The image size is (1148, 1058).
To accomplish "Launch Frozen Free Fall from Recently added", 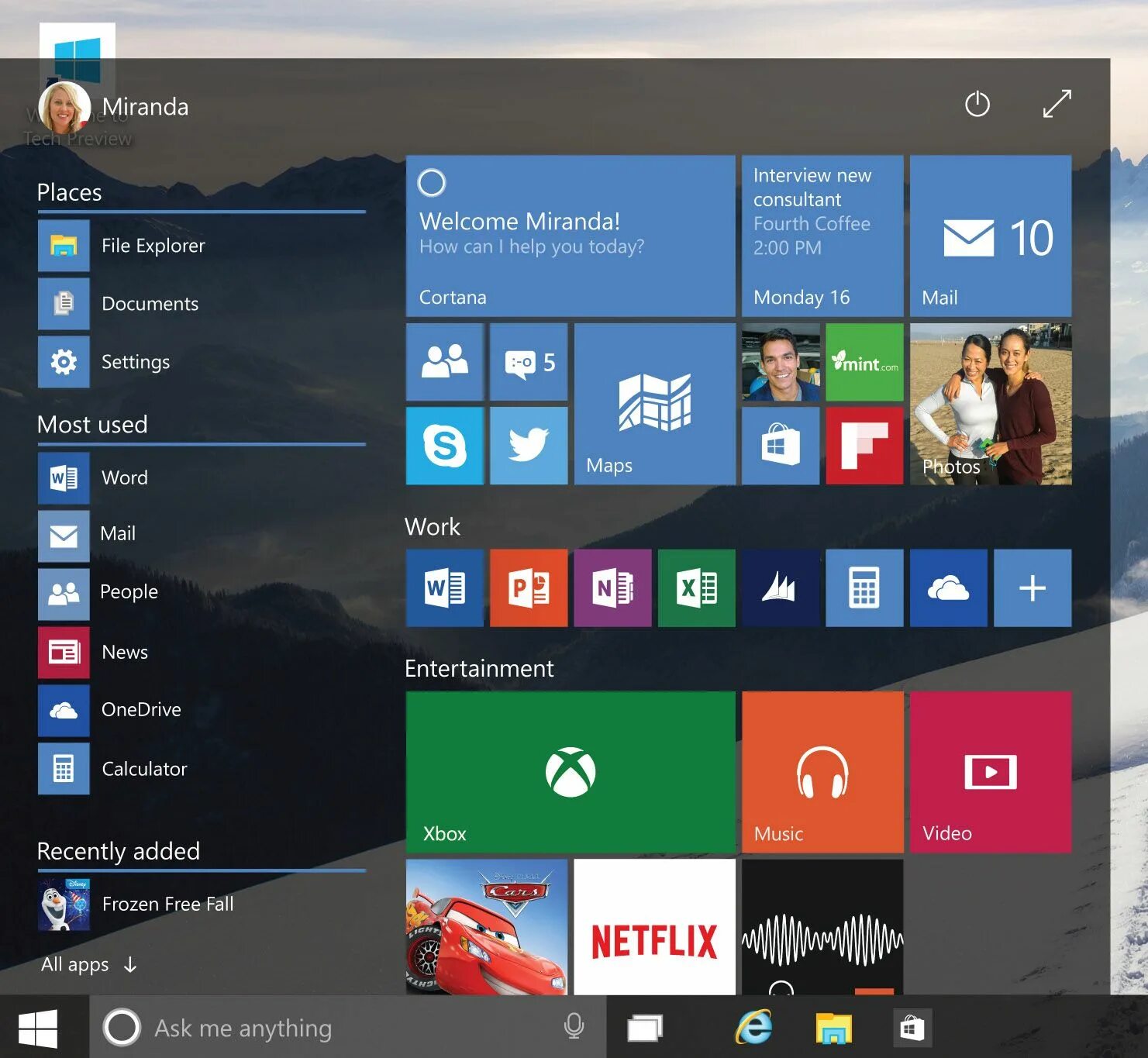I will pos(202,905).
